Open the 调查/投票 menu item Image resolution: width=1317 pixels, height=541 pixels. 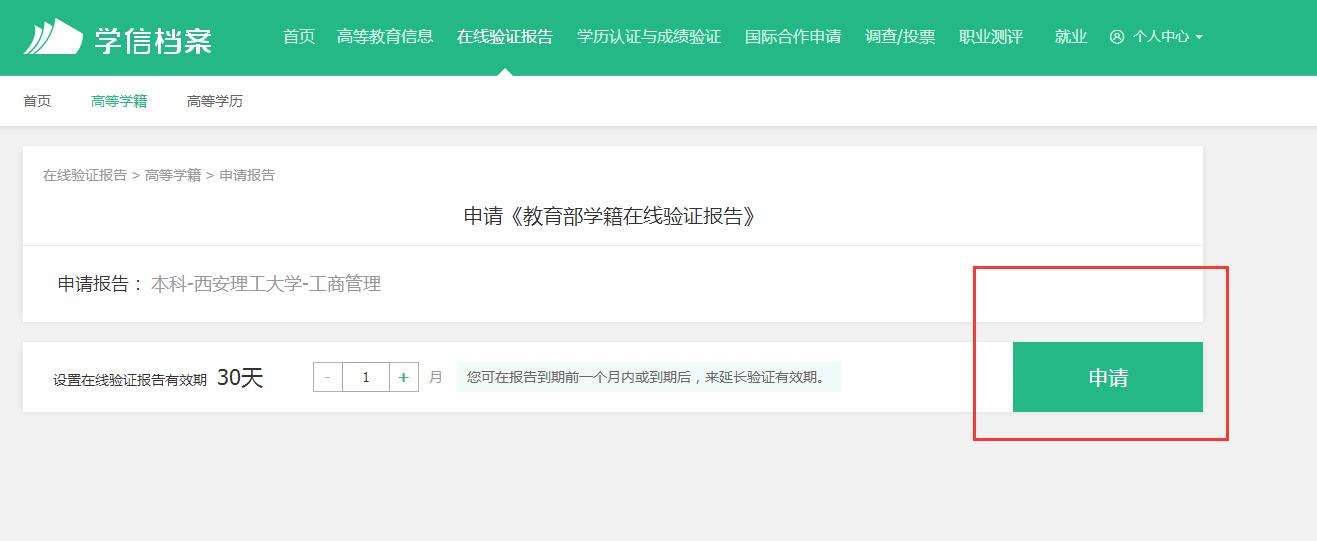click(900, 37)
